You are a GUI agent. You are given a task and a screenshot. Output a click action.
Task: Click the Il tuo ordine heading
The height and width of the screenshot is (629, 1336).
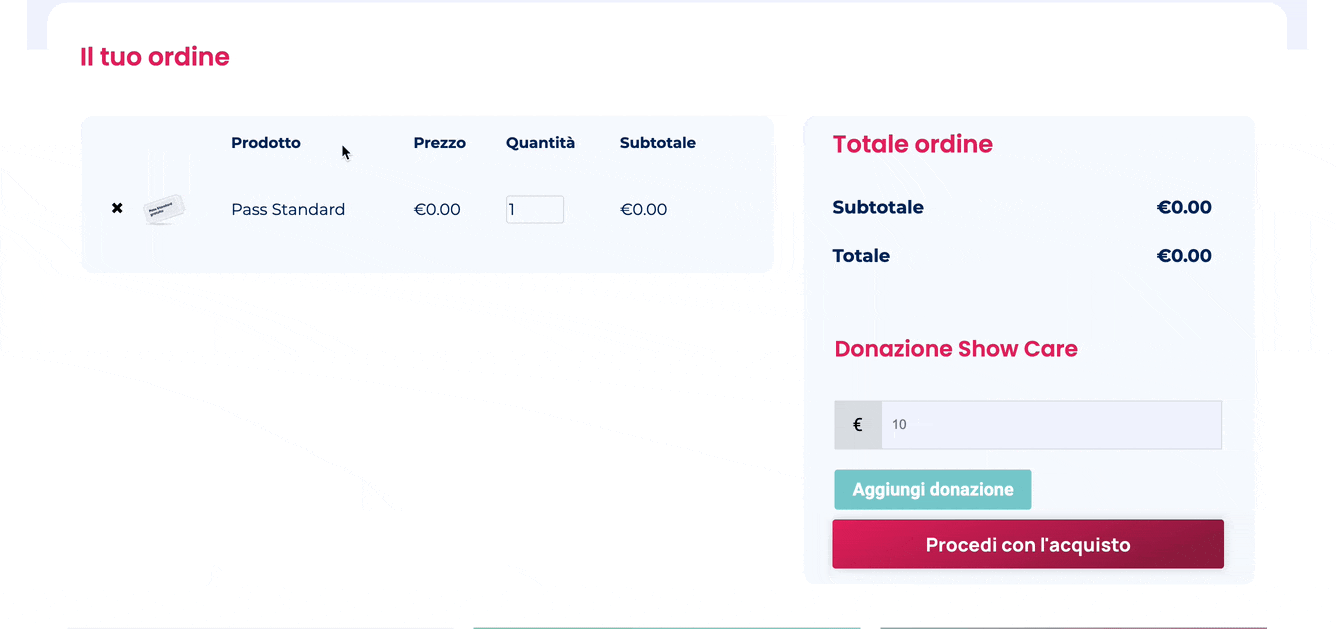click(155, 57)
